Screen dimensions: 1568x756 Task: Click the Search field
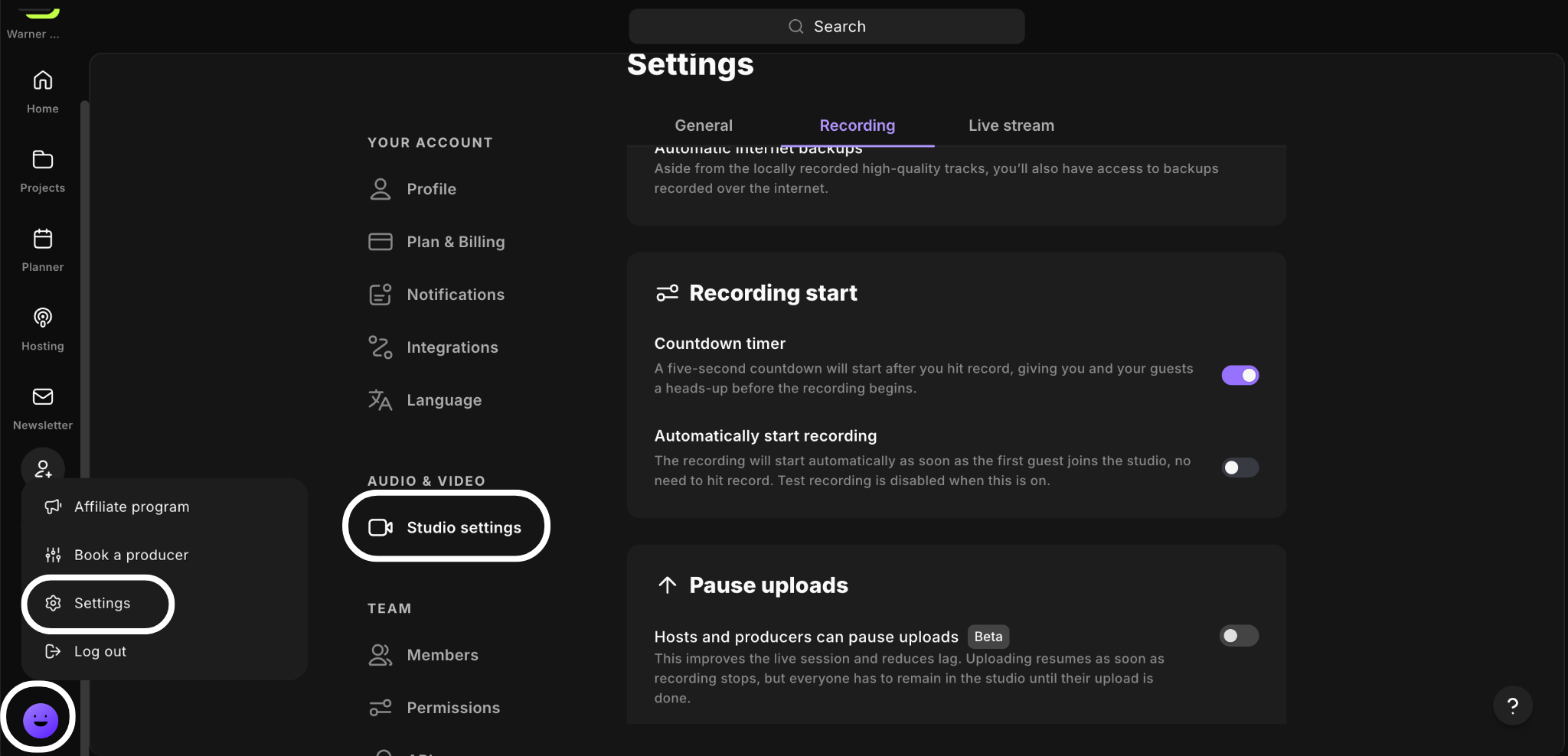[827, 26]
